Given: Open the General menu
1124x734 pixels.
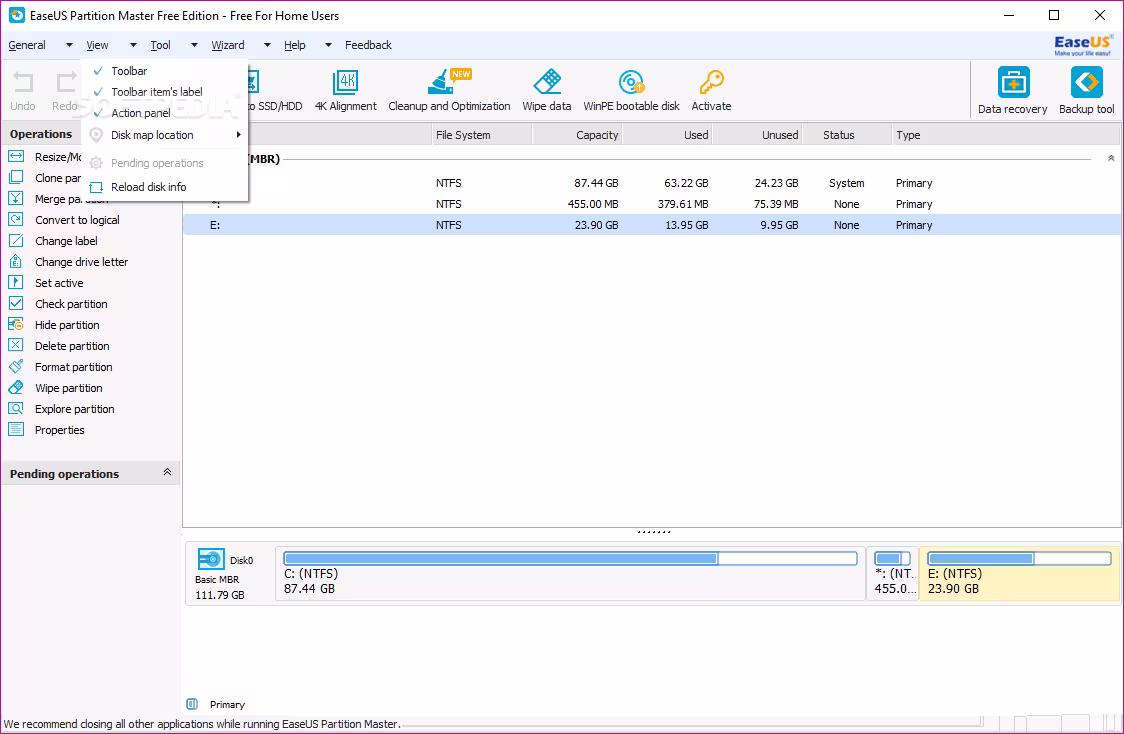Looking at the screenshot, I should point(27,45).
